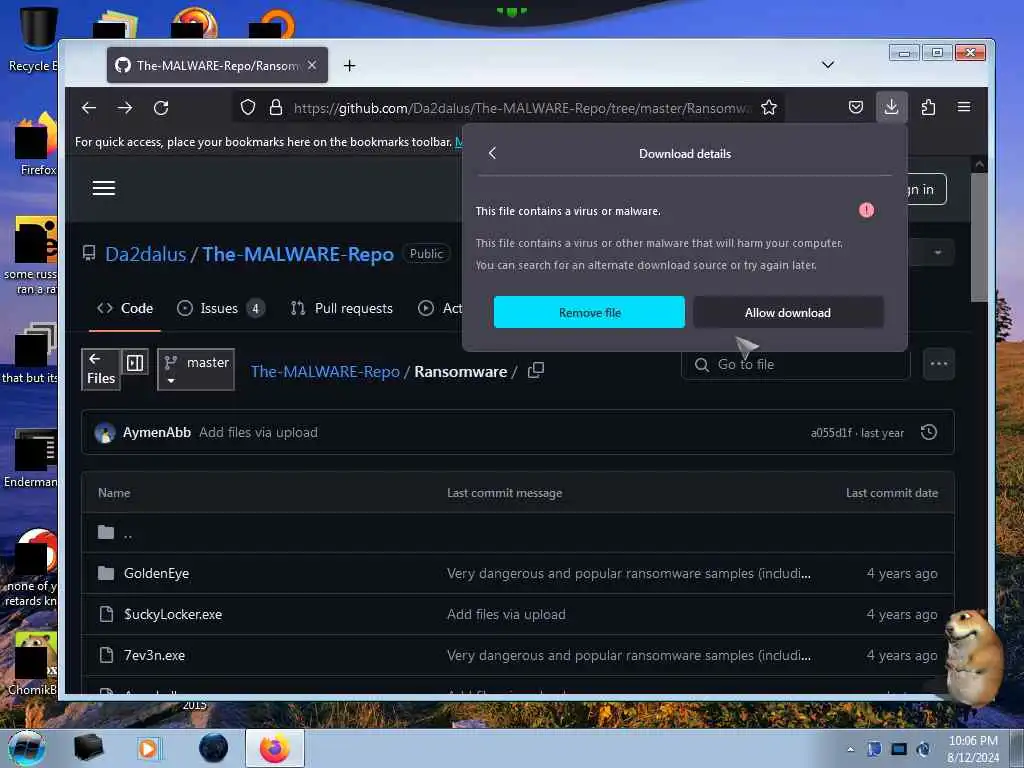
Task: Click the red malware warning icon
Action: pyautogui.click(x=866, y=210)
